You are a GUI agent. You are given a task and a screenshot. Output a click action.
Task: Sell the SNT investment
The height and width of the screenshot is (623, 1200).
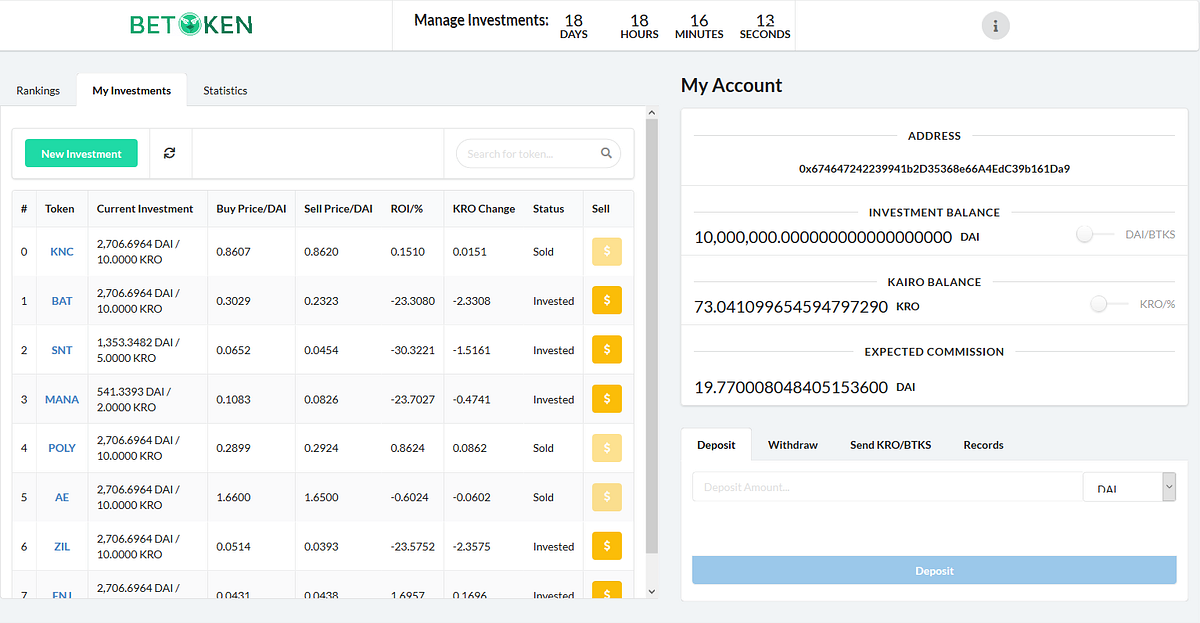tap(606, 349)
